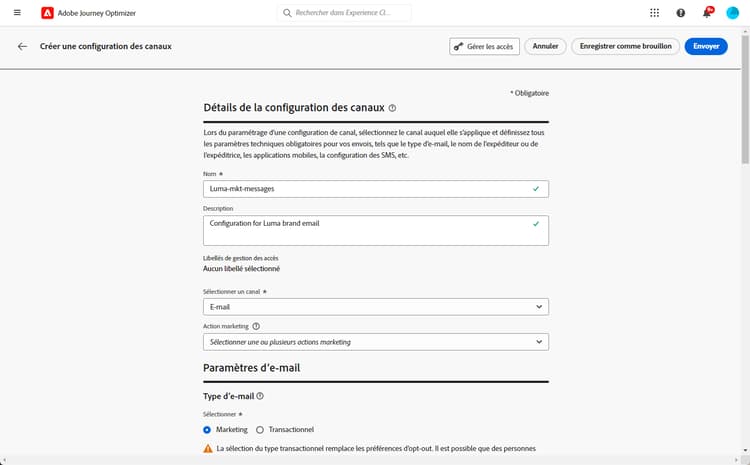Expand the Sélectionner un canal dropdown

375,307
